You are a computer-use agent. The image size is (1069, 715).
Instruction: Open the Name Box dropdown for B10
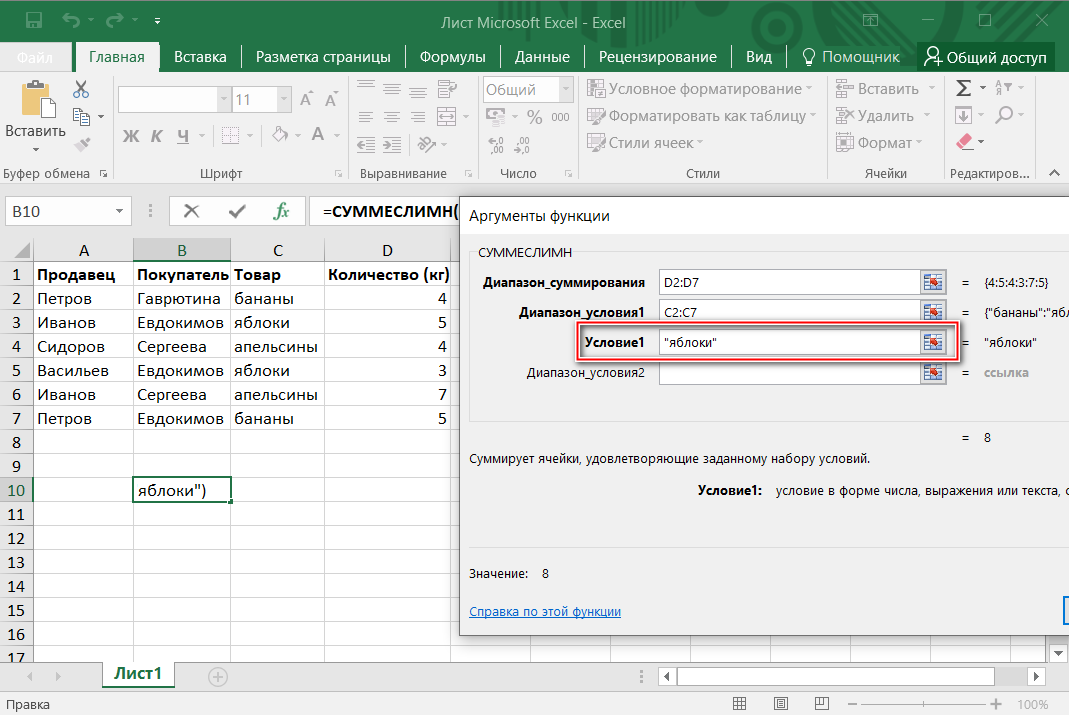119,211
